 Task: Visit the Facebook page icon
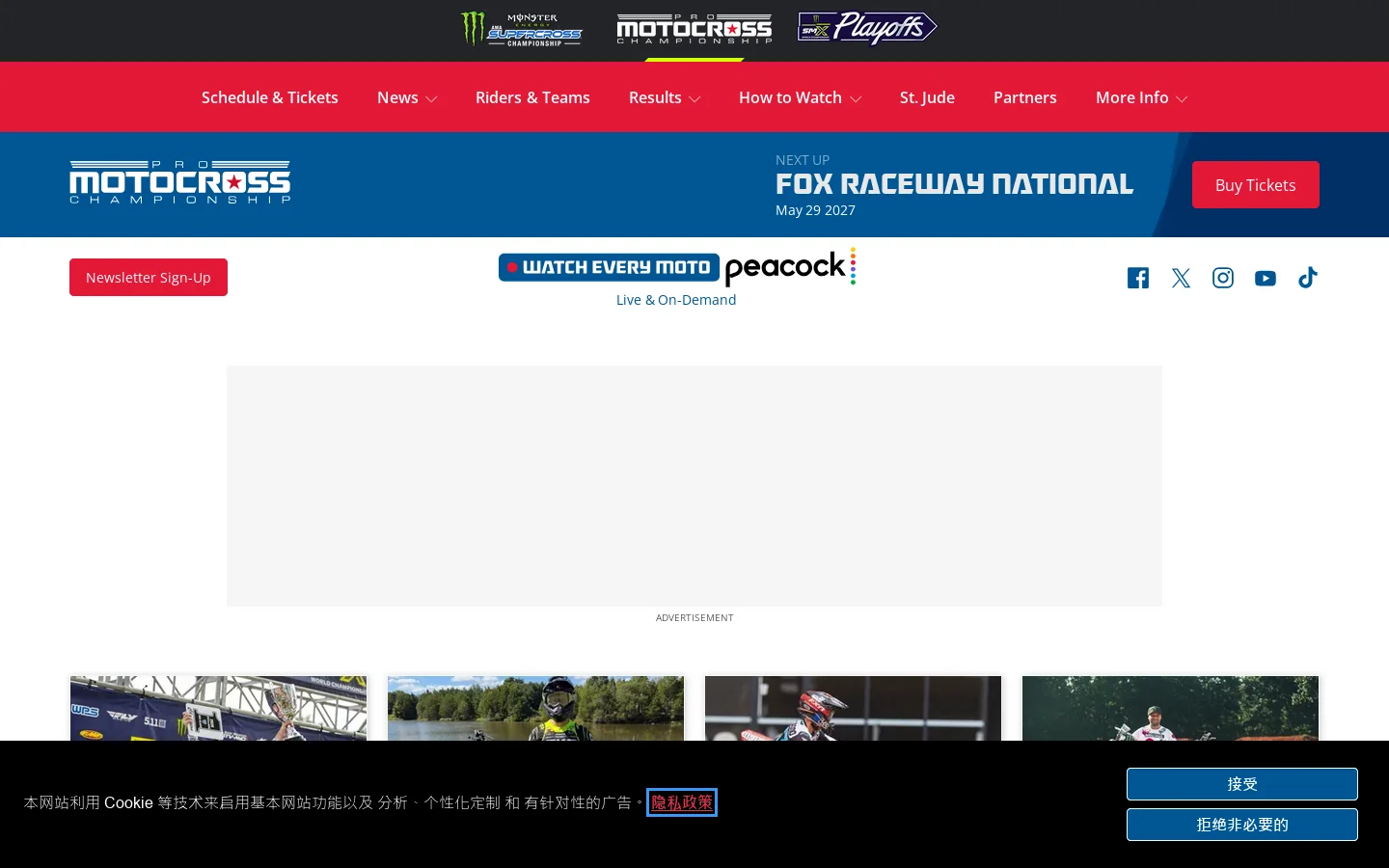[x=1138, y=278]
